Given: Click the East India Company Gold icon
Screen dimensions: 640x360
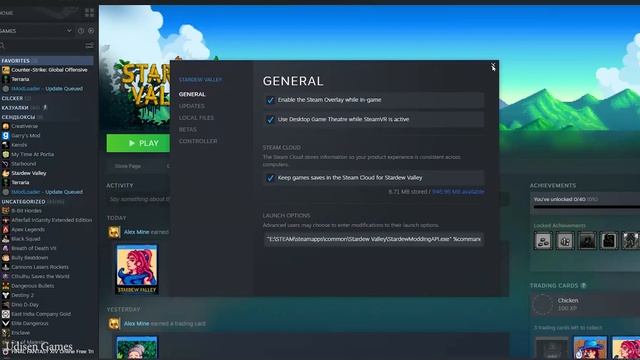Looking at the screenshot, I should tap(6, 314).
